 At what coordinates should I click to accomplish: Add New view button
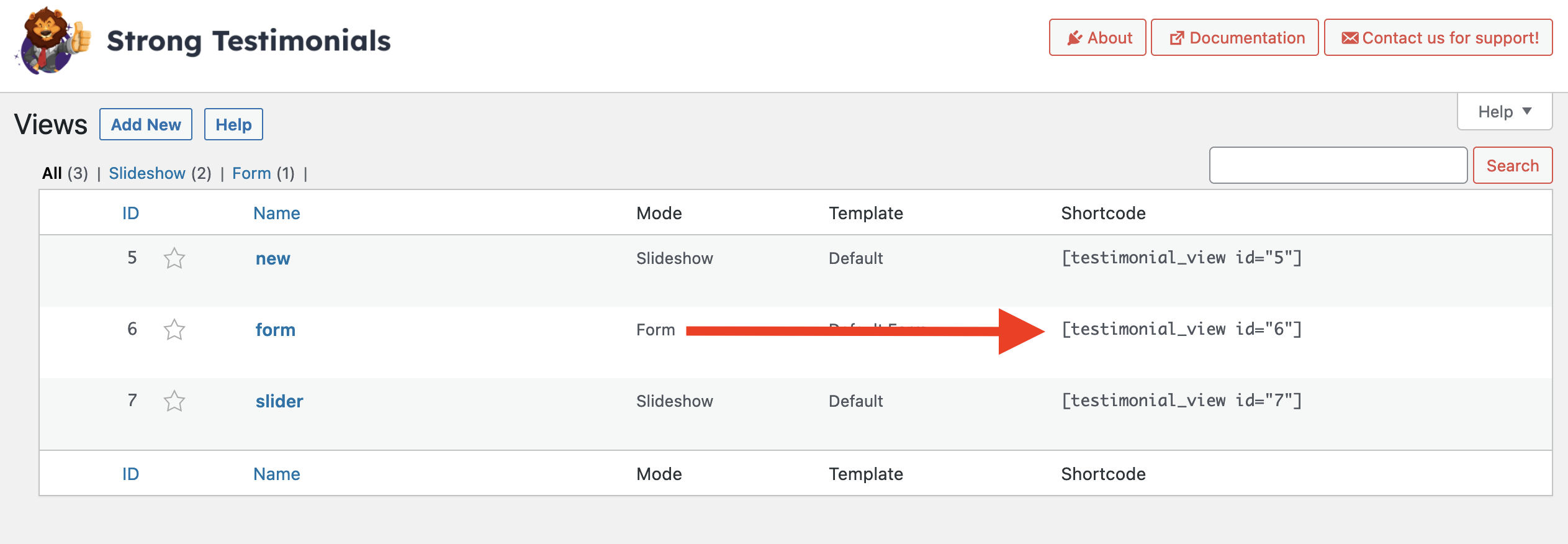146,124
